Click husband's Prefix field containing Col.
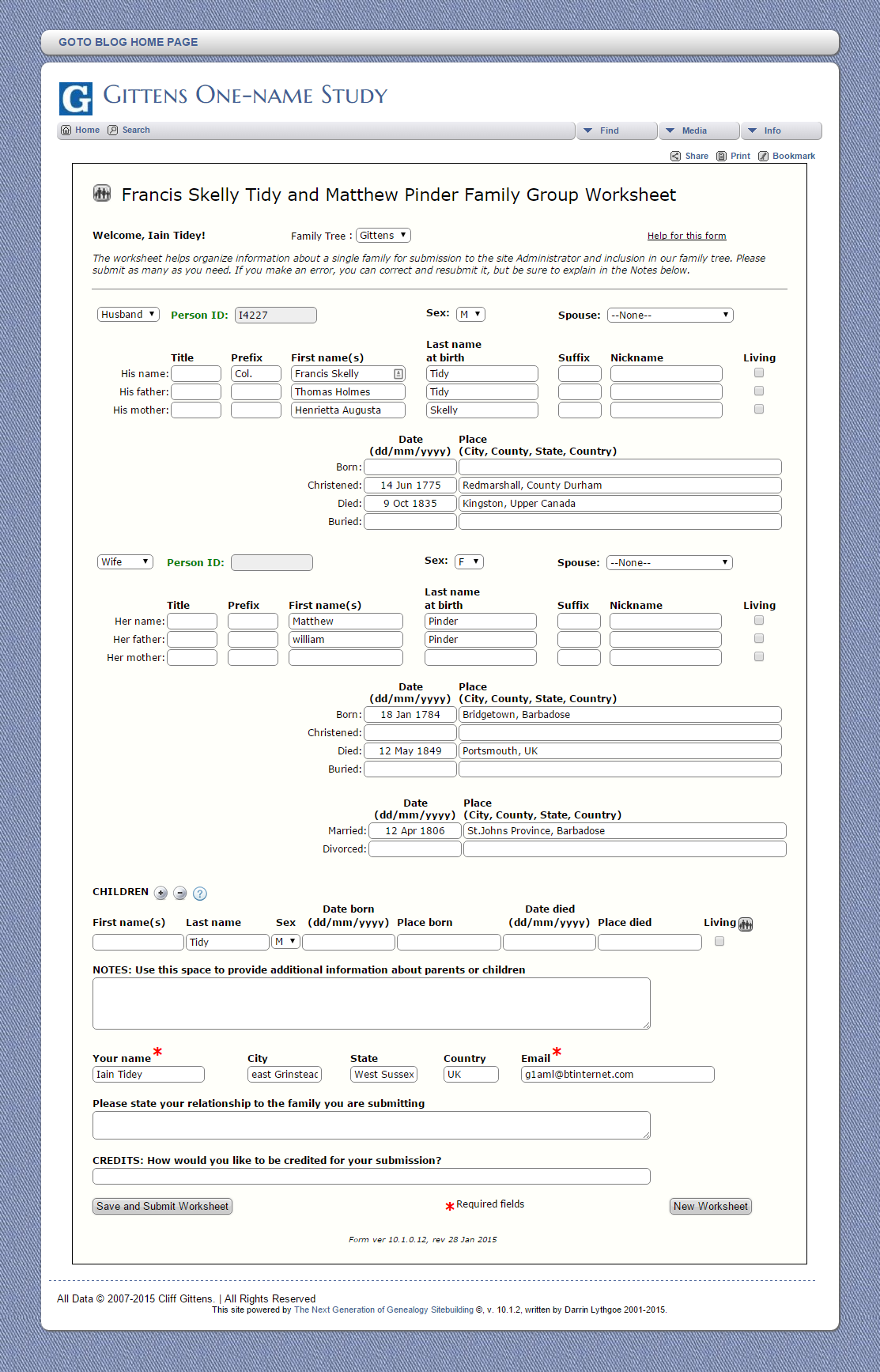 [x=256, y=374]
